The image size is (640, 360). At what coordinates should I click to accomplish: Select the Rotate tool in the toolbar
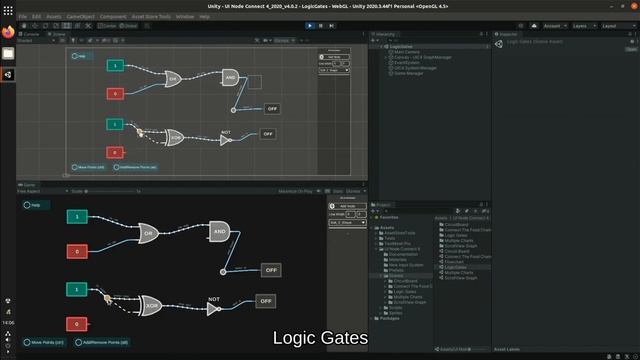click(x=45, y=26)
